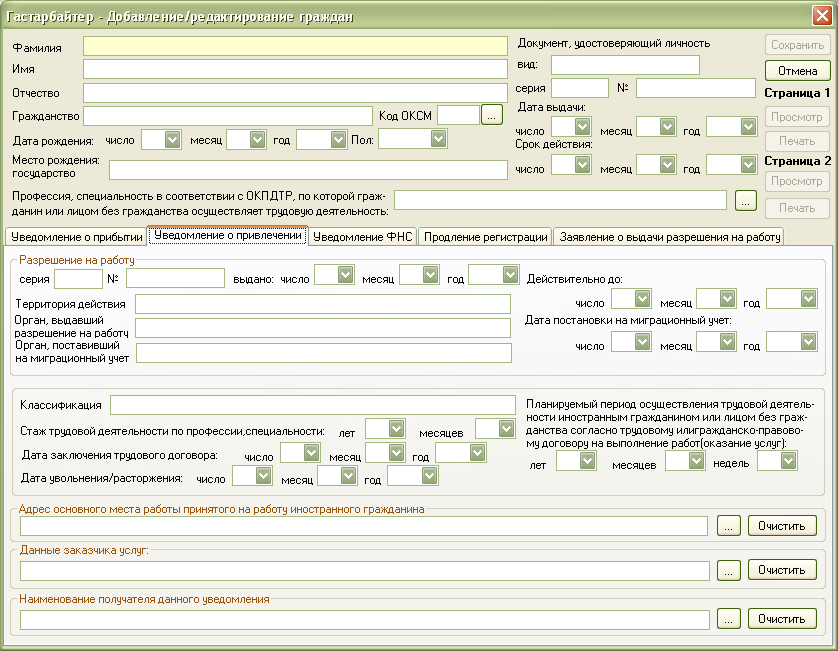The height and width of the screenshot is (651, 838).
Task: Expand Стаж трудовой деятельности месяцев dropdown
Action: pyautogui.click(x=506, y=429)
